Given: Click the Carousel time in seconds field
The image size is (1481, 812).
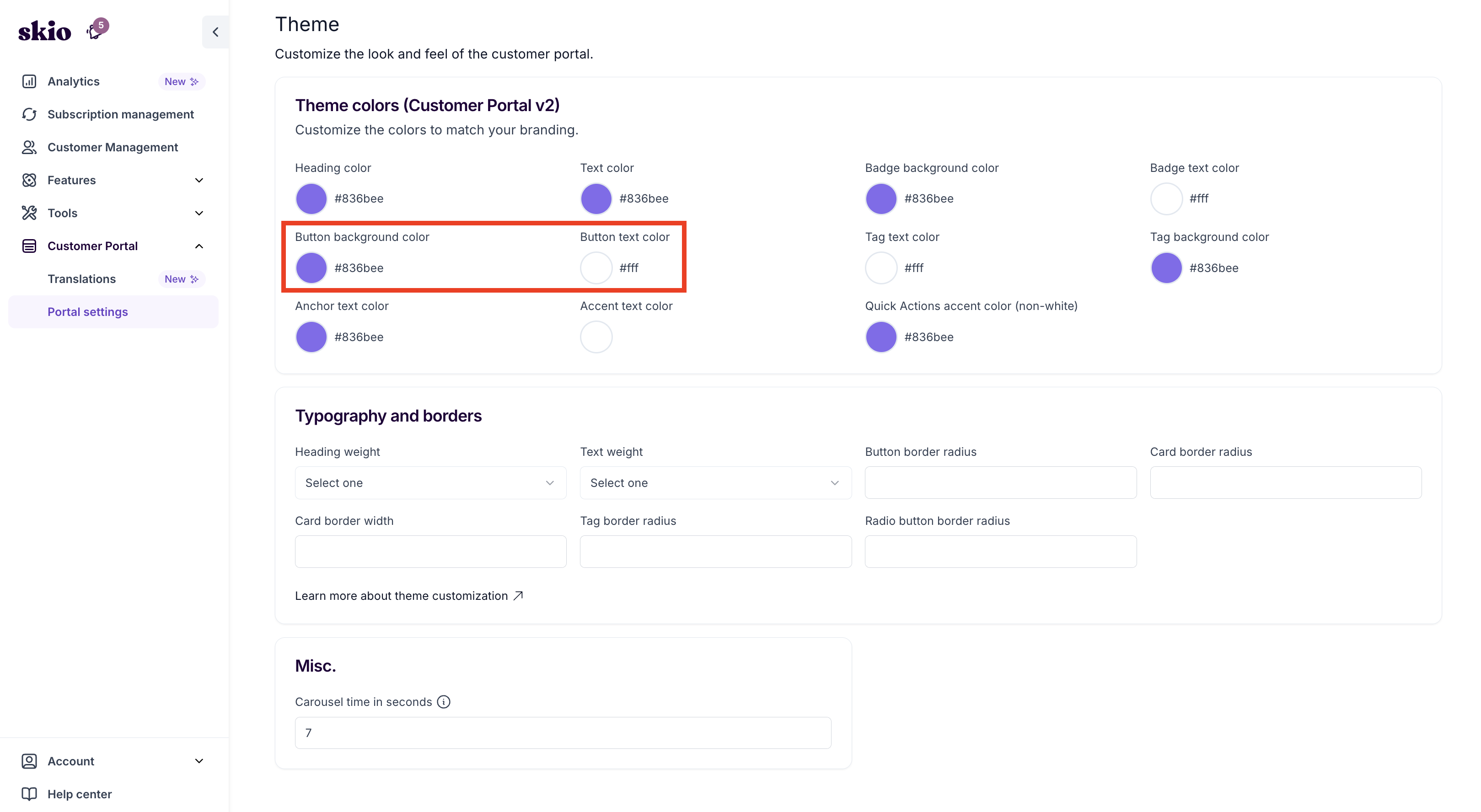Looking at the screenshot, I should click(x=563, y=733).
